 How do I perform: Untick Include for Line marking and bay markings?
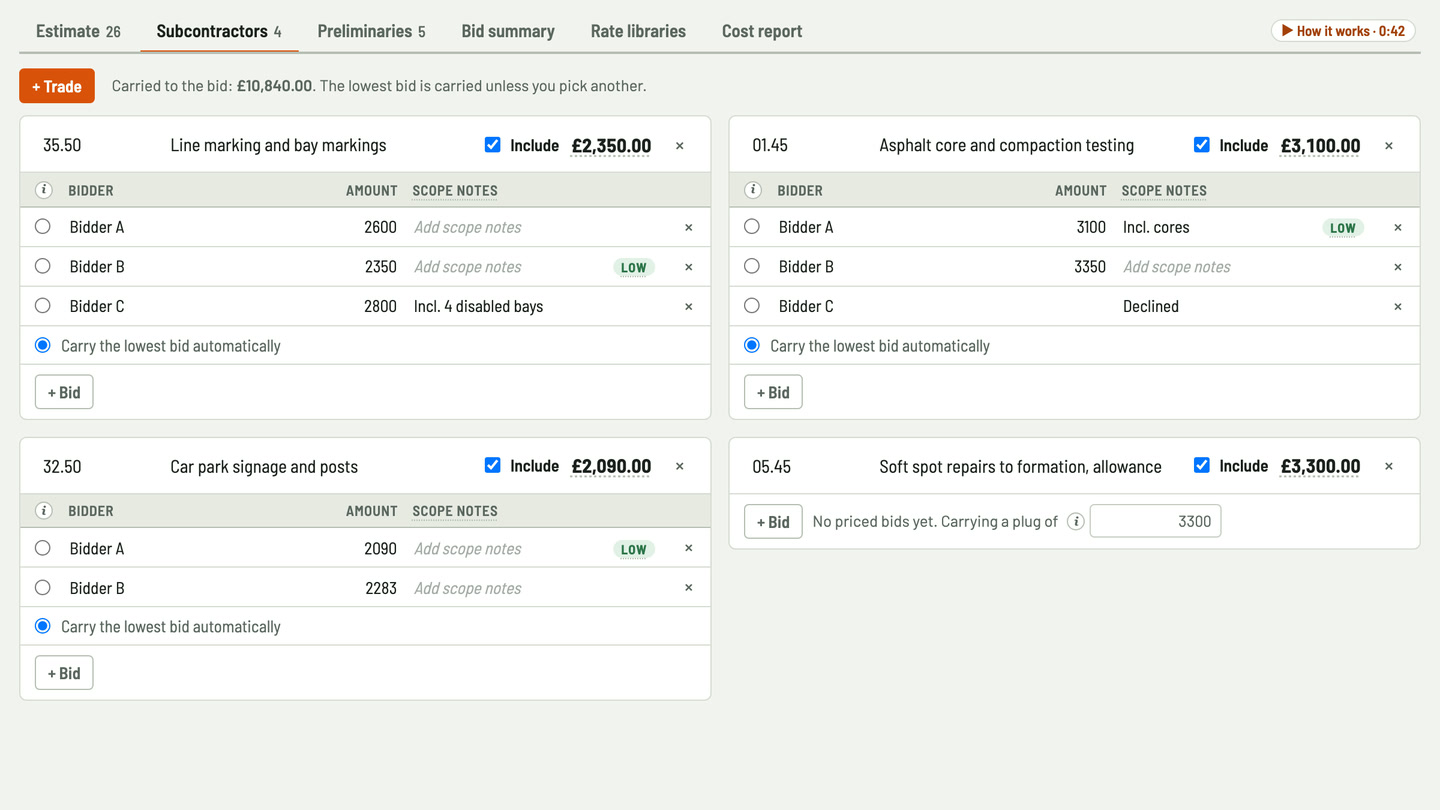492,145
